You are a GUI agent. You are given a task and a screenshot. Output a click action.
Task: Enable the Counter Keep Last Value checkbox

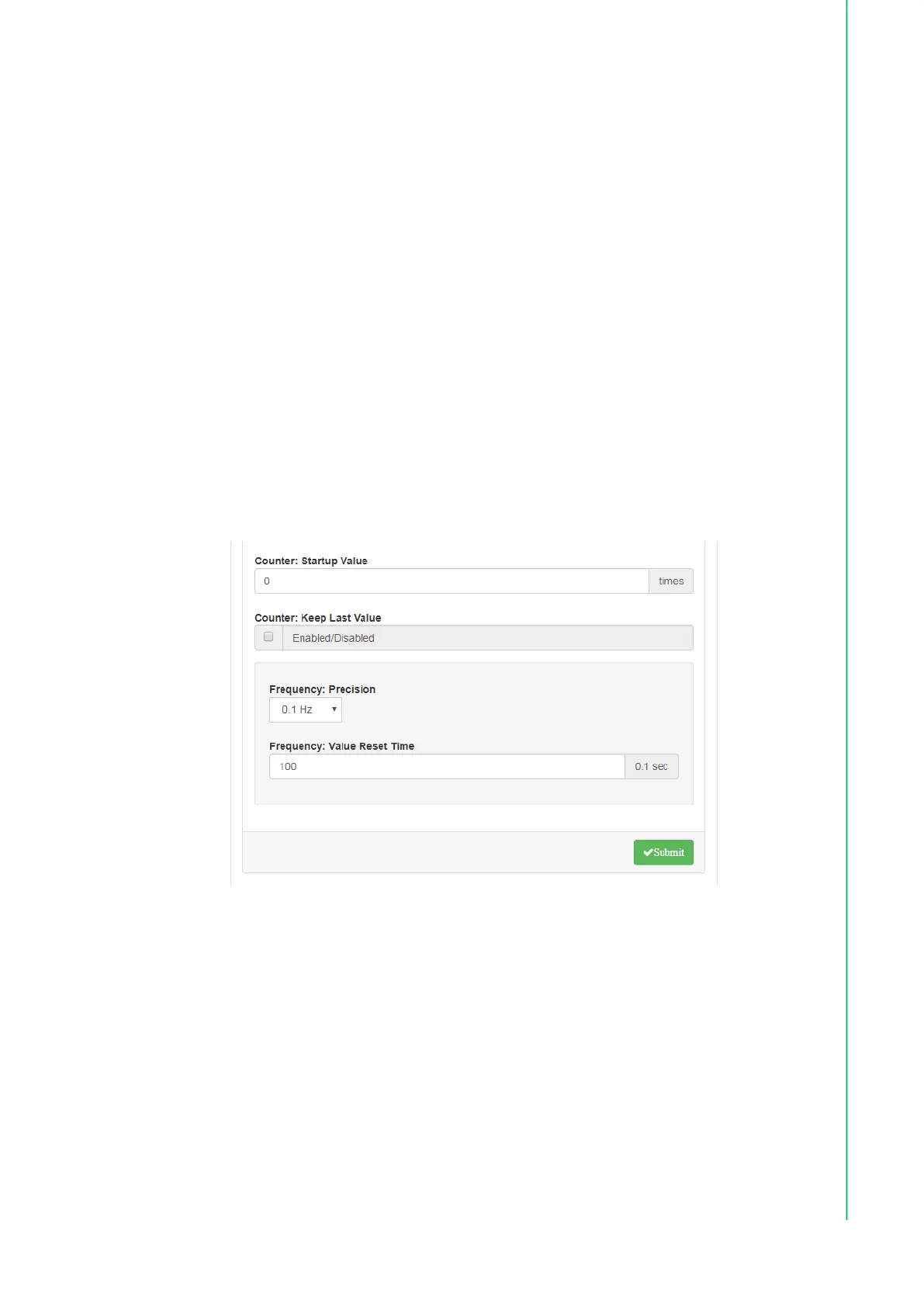268,636
